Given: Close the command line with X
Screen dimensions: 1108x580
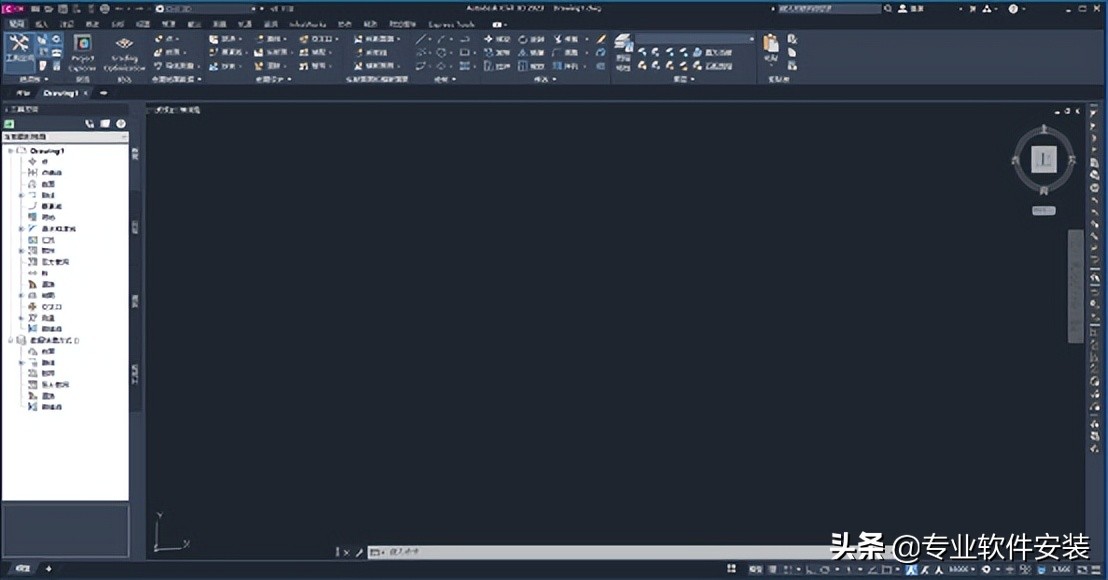Looking at the screenshot, I should pos(346,552).
